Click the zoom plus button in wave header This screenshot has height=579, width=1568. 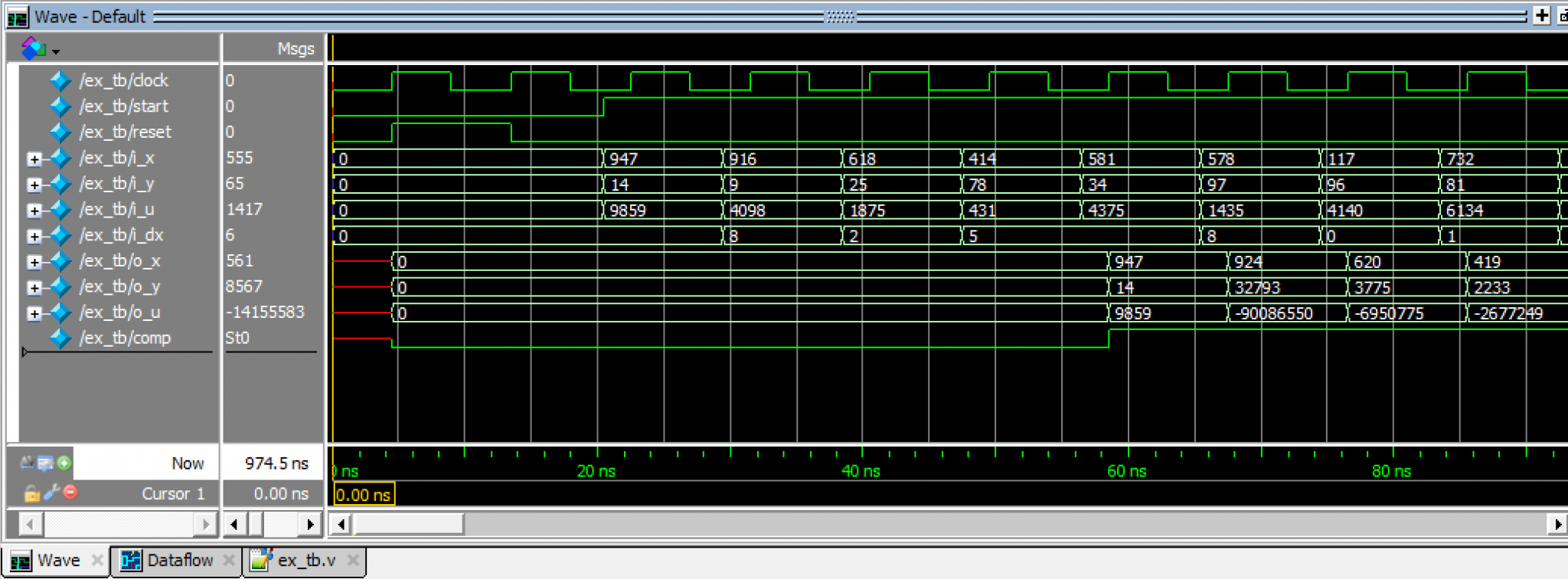point(1541,16)
